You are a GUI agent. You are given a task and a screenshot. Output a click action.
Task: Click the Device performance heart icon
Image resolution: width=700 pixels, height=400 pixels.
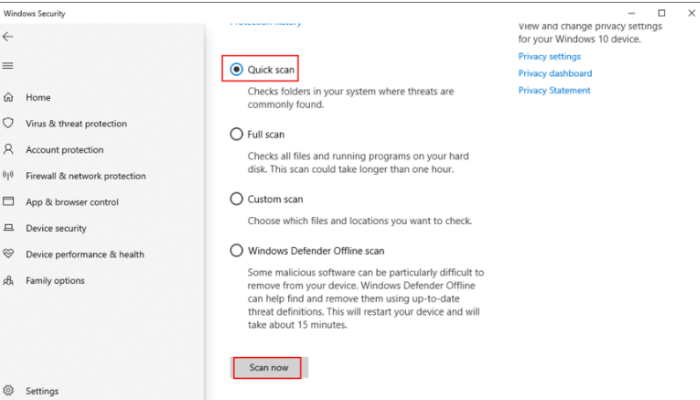(8, 254)
